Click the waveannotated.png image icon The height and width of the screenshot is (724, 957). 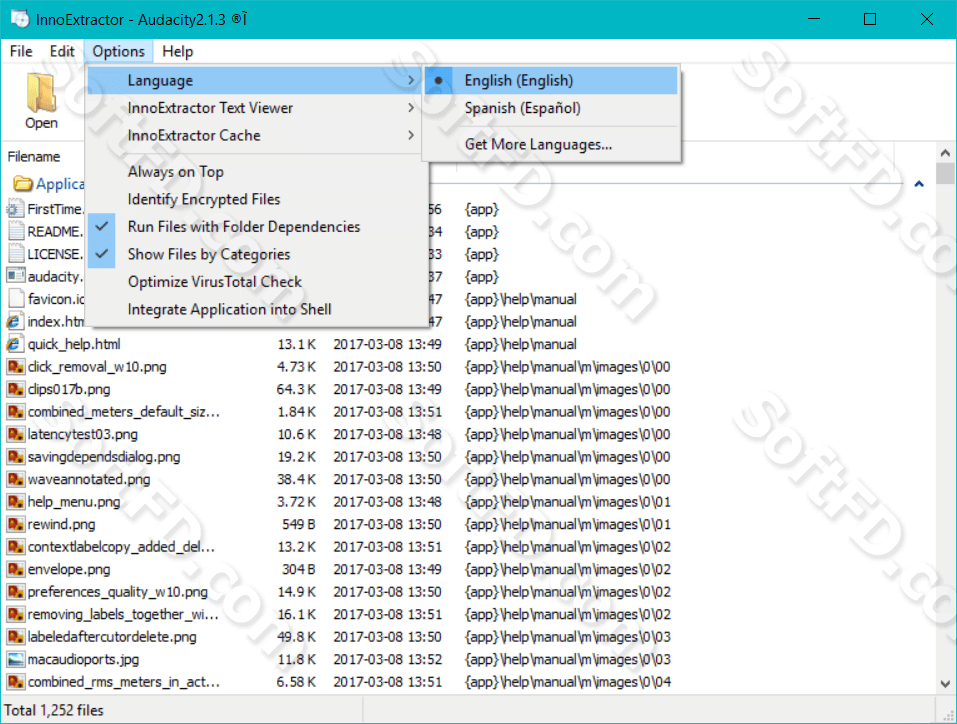[x=15, y=480]
